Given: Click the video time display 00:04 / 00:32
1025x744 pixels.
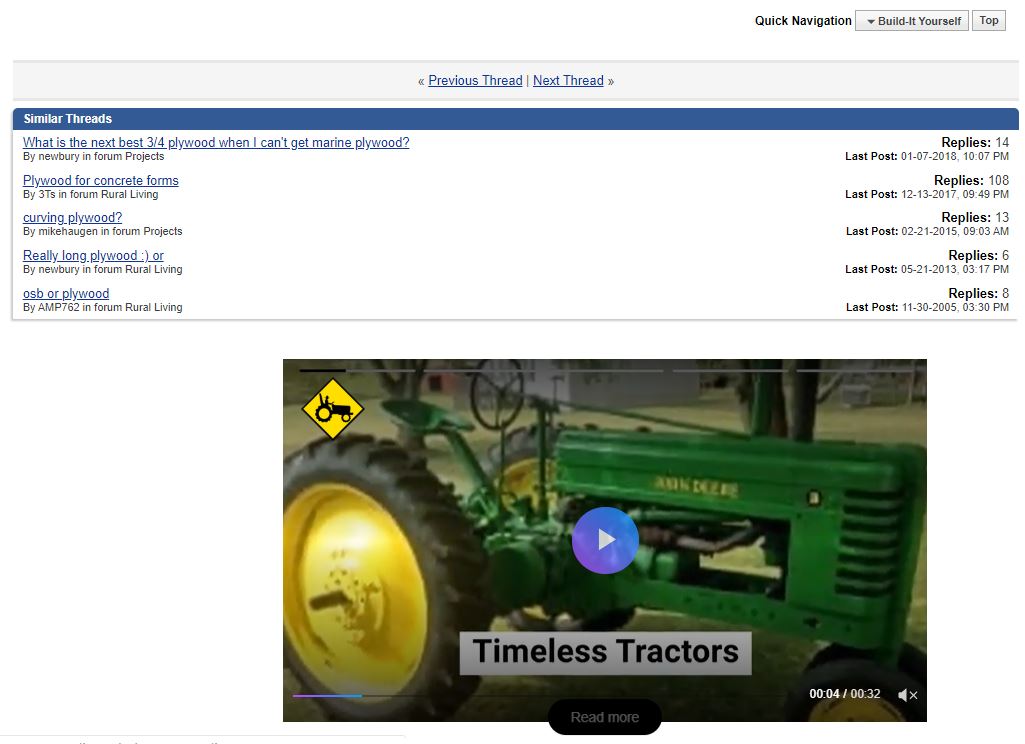Looking at the screenshot, I should pos(844,694).
